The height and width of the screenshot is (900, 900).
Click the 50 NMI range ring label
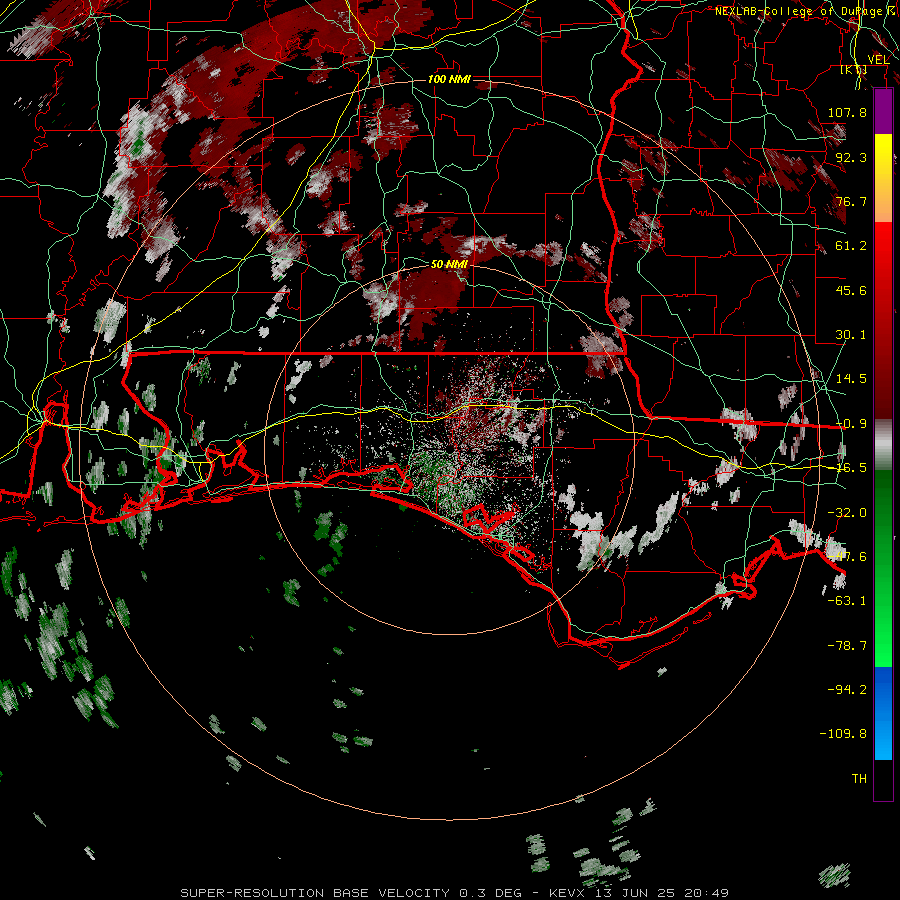[x=449, y=264]
